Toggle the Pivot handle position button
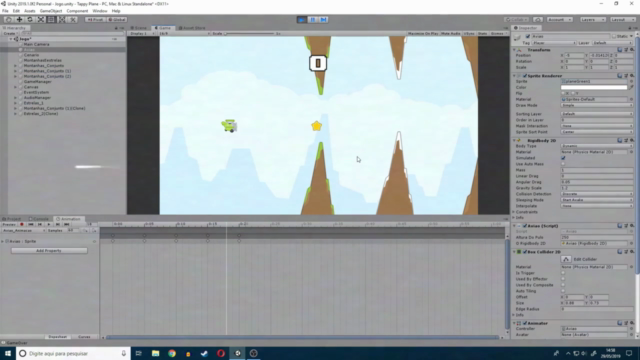The width and height of the screenshot is (640, 360). 95,20
